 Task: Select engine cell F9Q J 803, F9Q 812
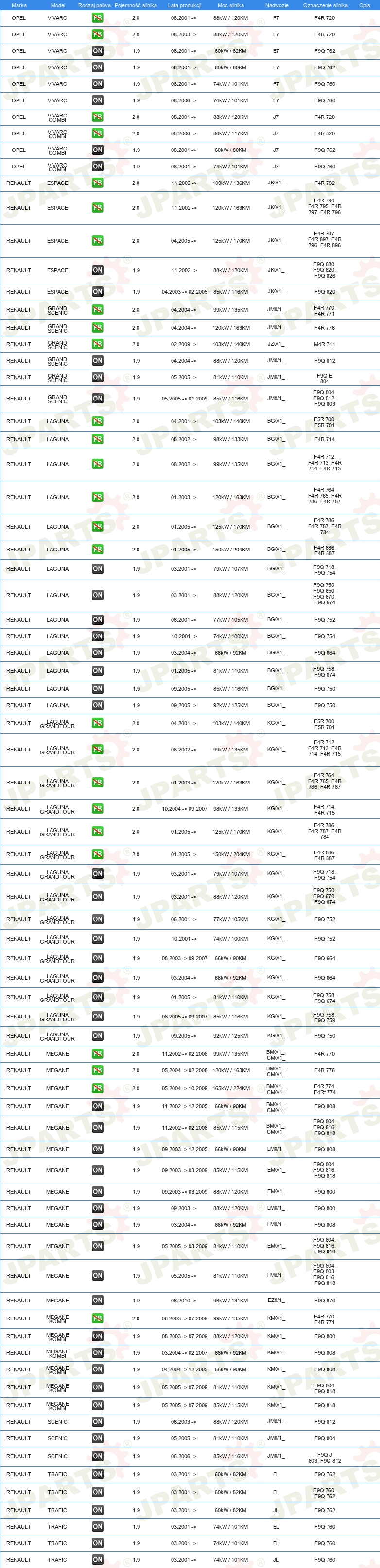click(325, 1457)
